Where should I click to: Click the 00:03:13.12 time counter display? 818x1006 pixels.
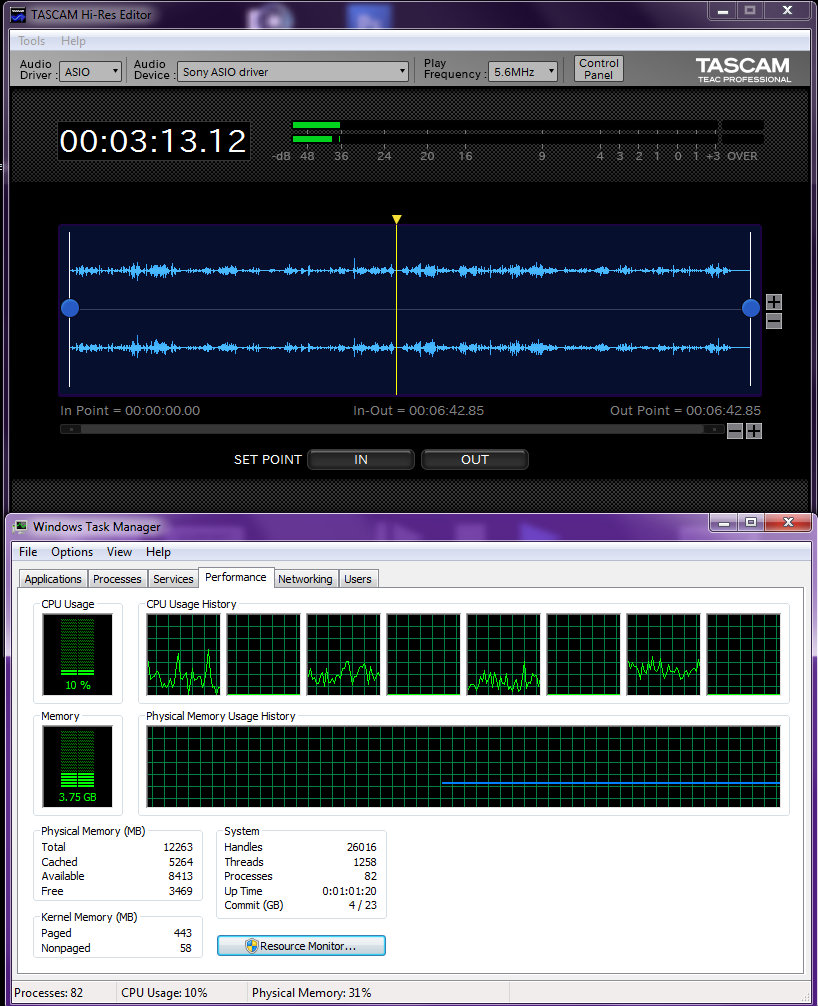153,141
